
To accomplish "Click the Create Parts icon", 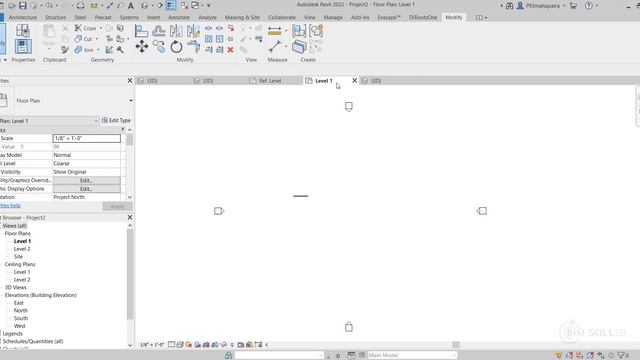I will point(299,47).
